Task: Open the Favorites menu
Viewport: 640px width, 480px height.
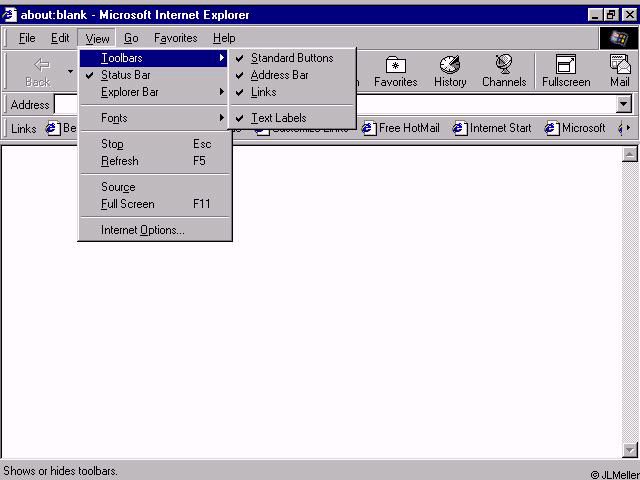Action: [x=176, y=38]
